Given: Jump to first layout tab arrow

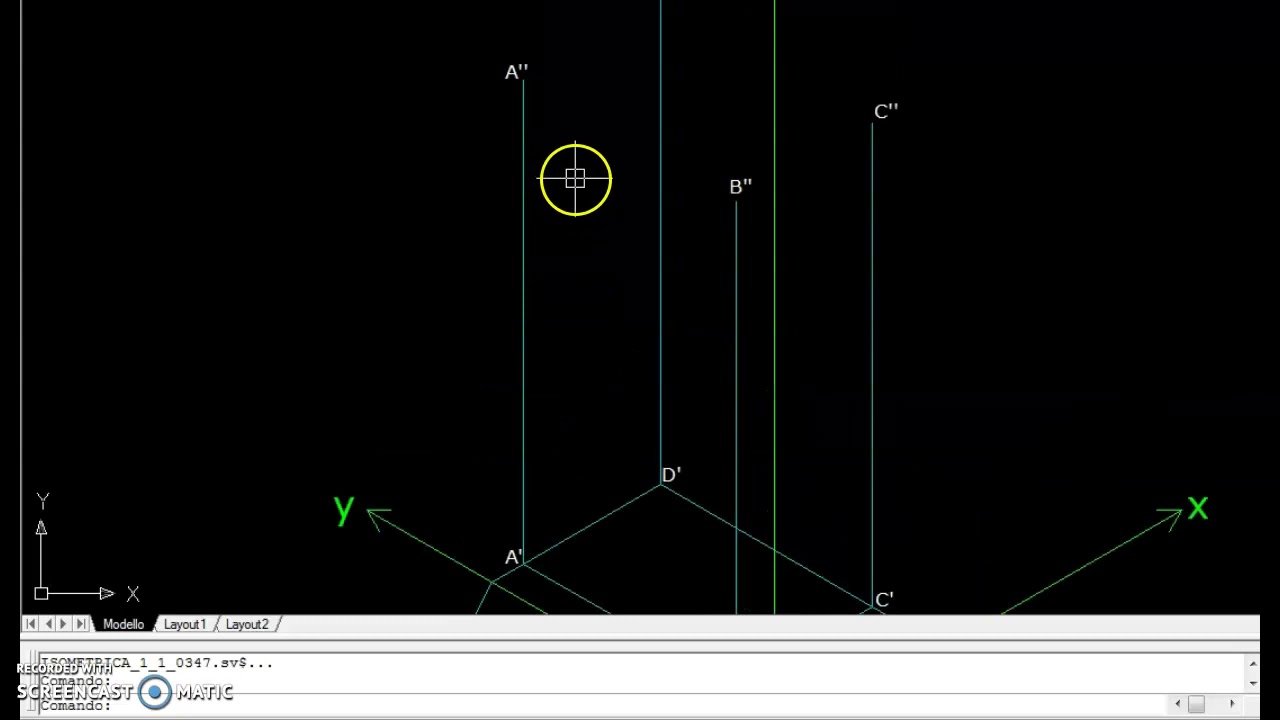Looking at the screenshot, I should [30, 624].
